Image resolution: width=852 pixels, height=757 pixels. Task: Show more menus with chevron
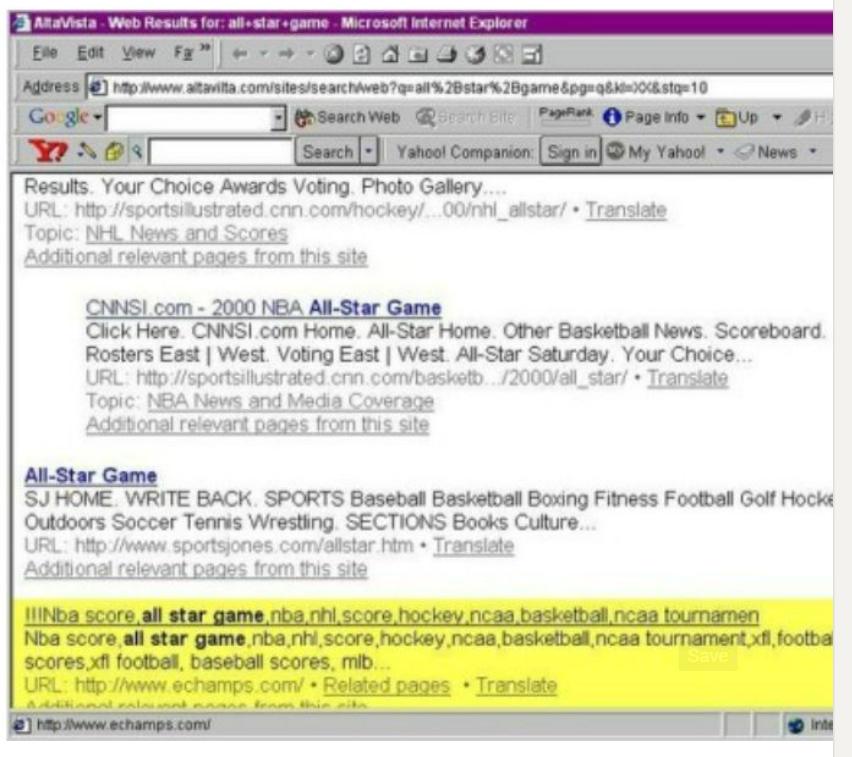point(205,49)
